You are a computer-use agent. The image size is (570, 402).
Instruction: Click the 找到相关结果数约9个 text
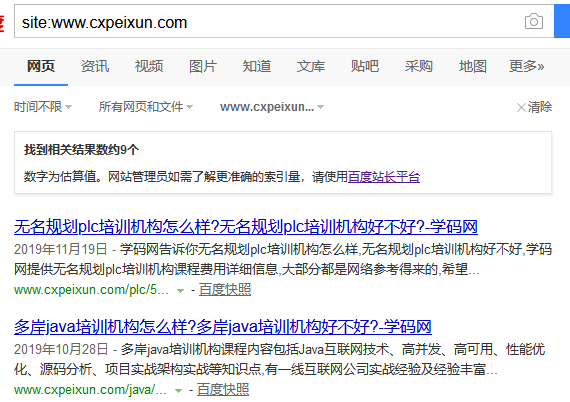click(81, 149)
